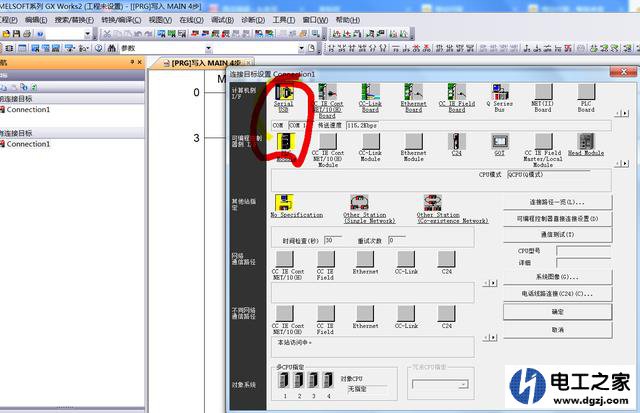640x413 pixels.
Task: Click 可编程控制器直接连接设置(D) button
Action: [x=558, y=219]
